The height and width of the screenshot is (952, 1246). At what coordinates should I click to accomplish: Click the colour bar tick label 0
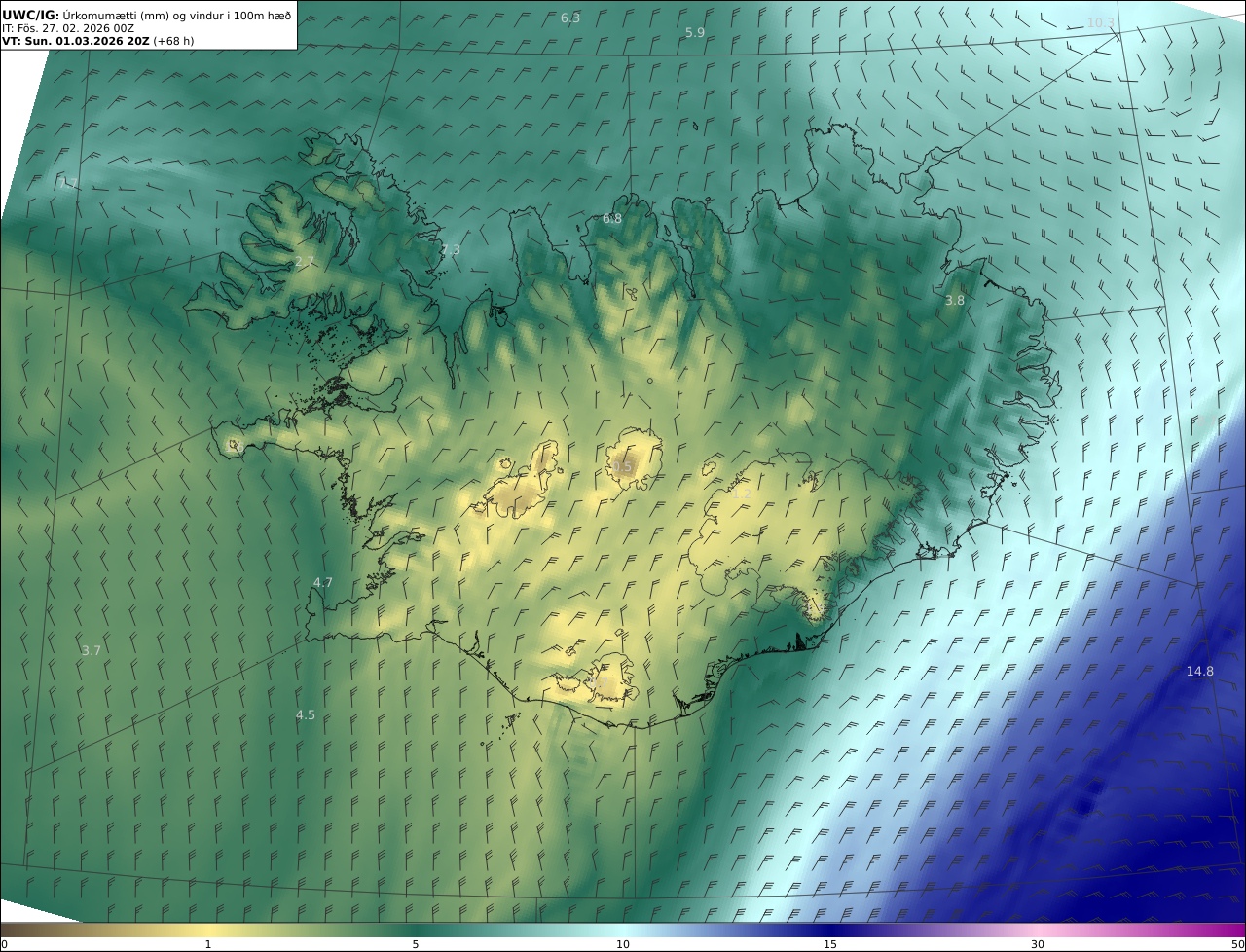pos(4,944)
